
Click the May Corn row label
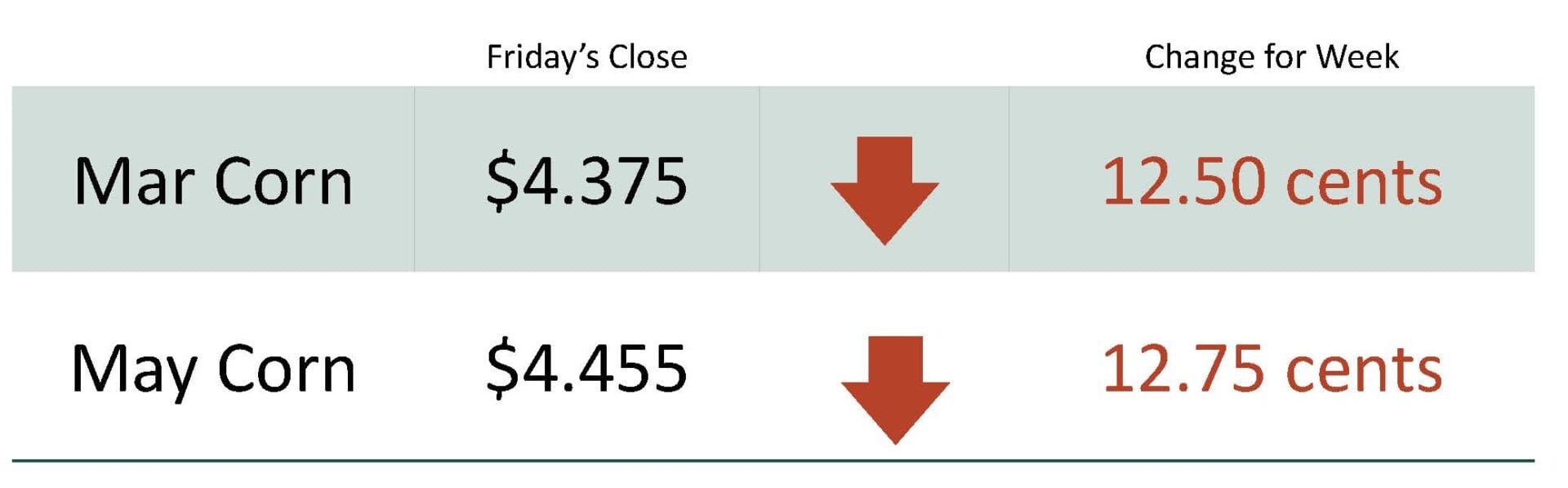[213, 370]
